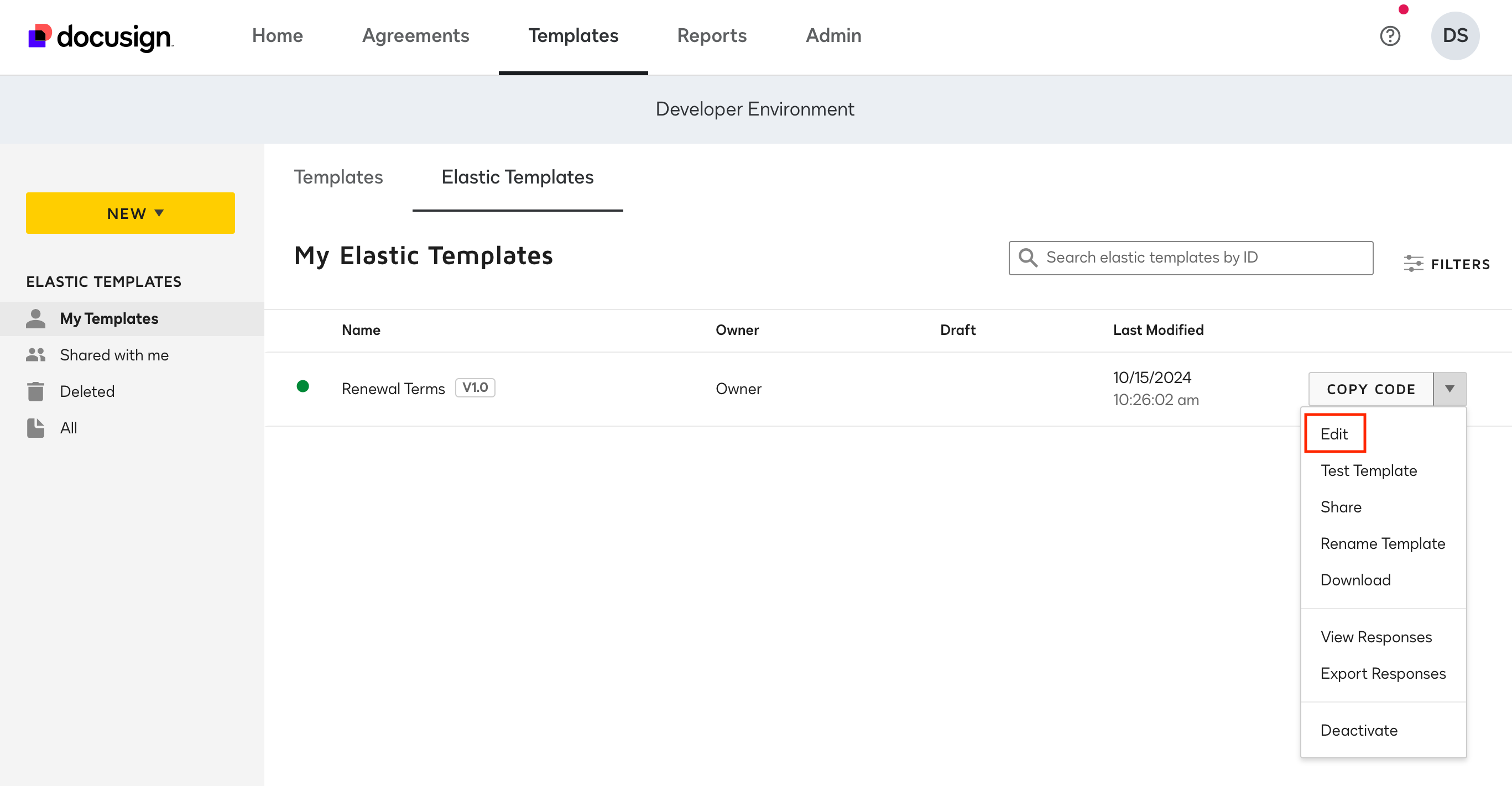Expand the NEW dropdown button
Screen dimensions: 1512x786
point(131,213)
